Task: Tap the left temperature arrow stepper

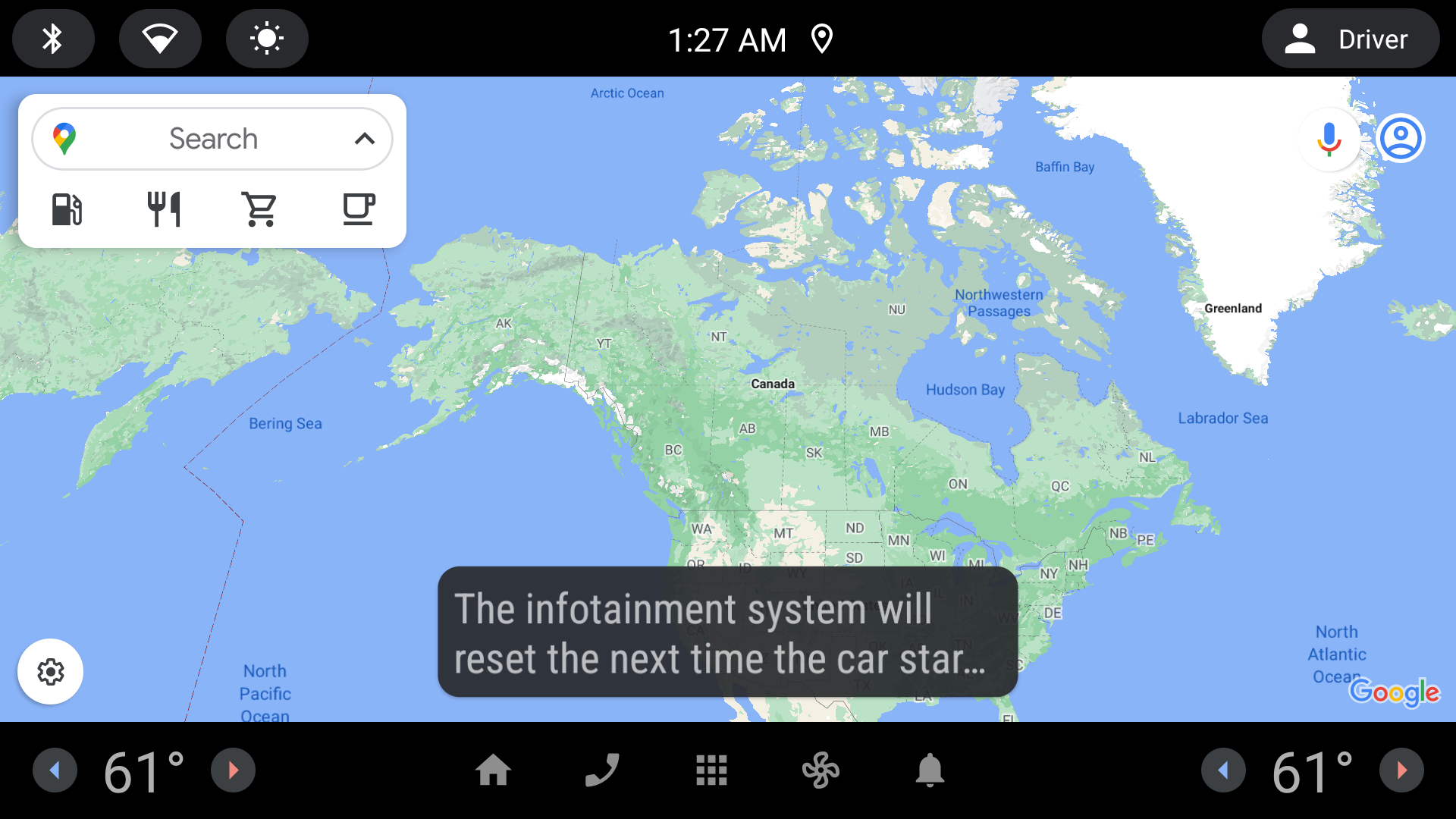Action: click(53, 771)
